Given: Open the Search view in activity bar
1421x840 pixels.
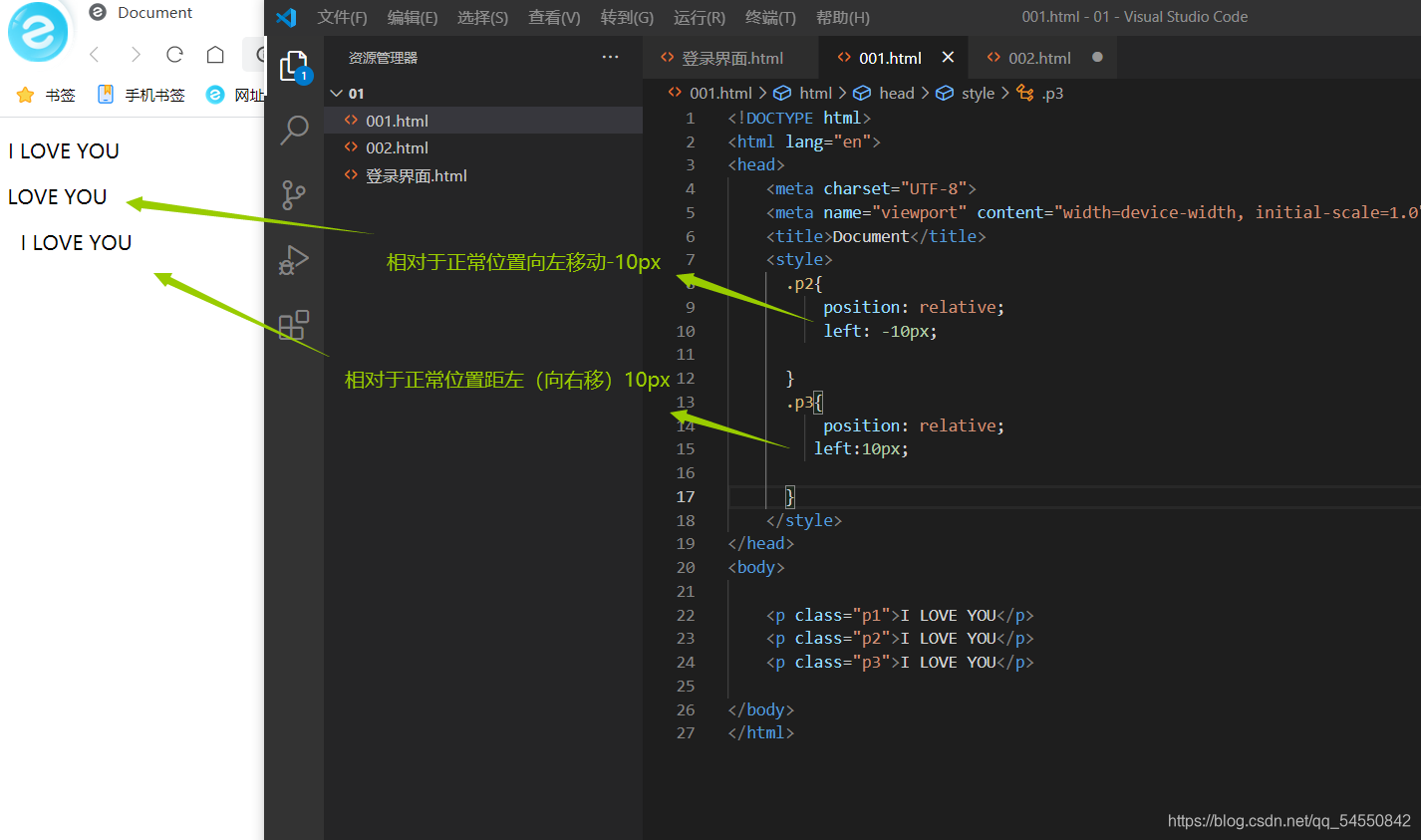Looking at the screenshot, I should [294, 130].
